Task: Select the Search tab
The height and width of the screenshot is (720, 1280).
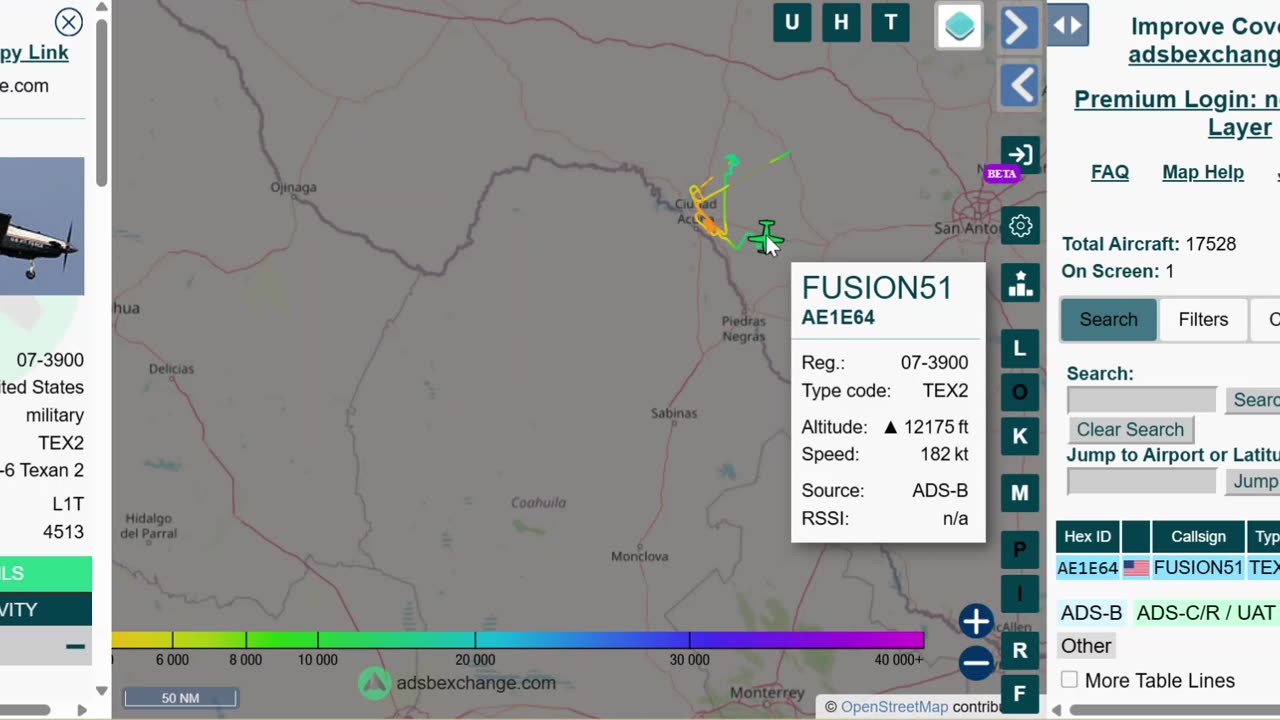Action: pyautogui.click(x=1108, y=320)
